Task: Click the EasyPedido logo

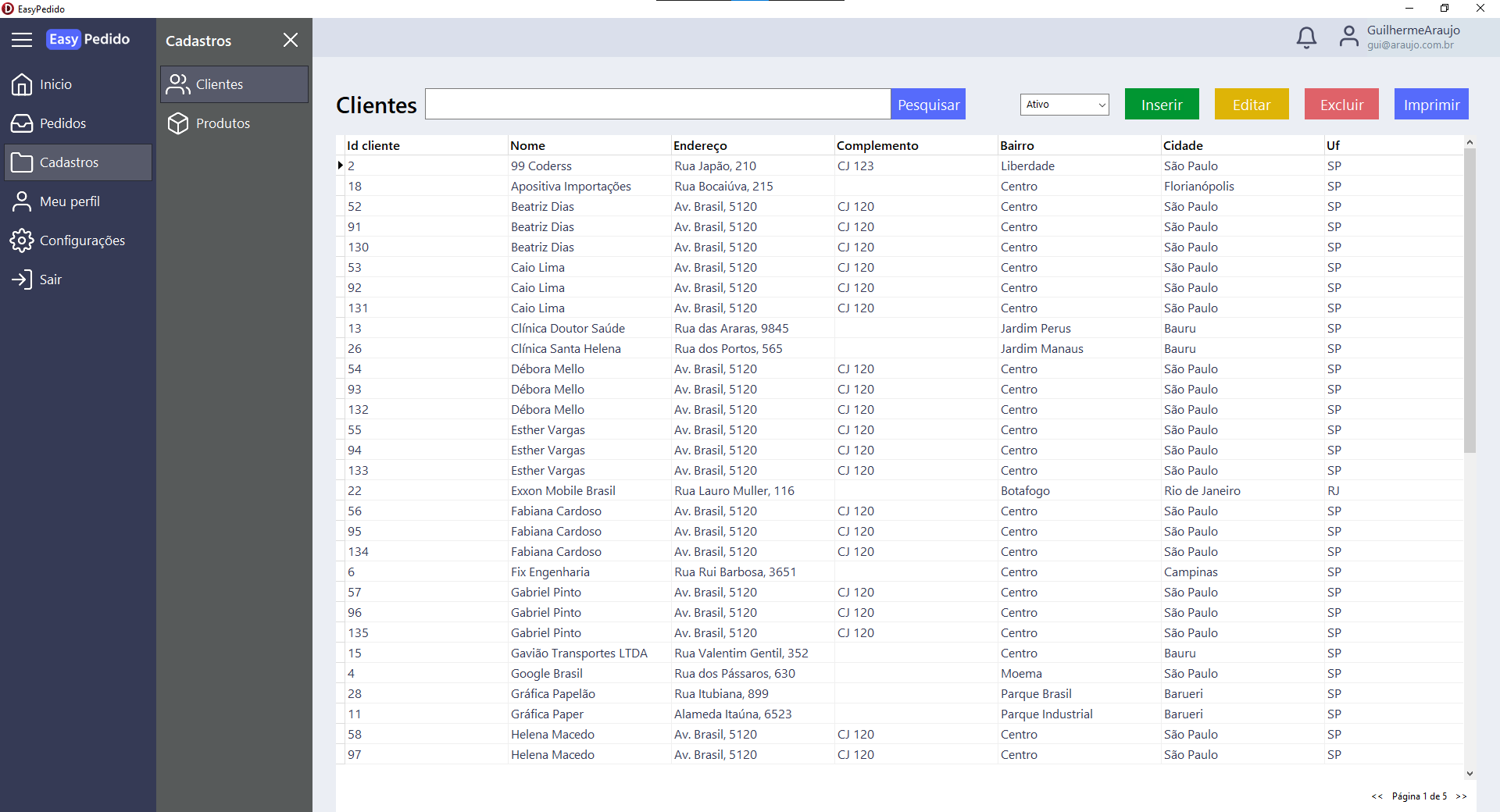Action: click(x=88, y=39)
